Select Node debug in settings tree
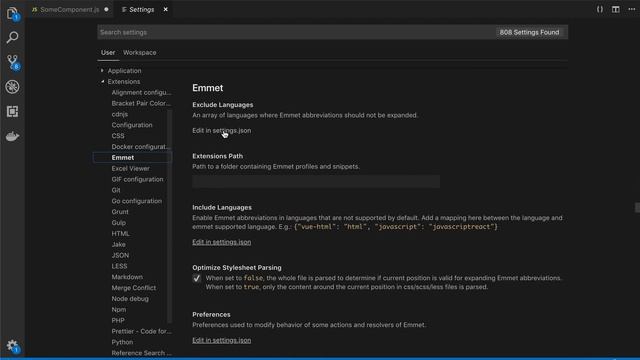Screen dimensions: 640x360 [x=130, y=299]
